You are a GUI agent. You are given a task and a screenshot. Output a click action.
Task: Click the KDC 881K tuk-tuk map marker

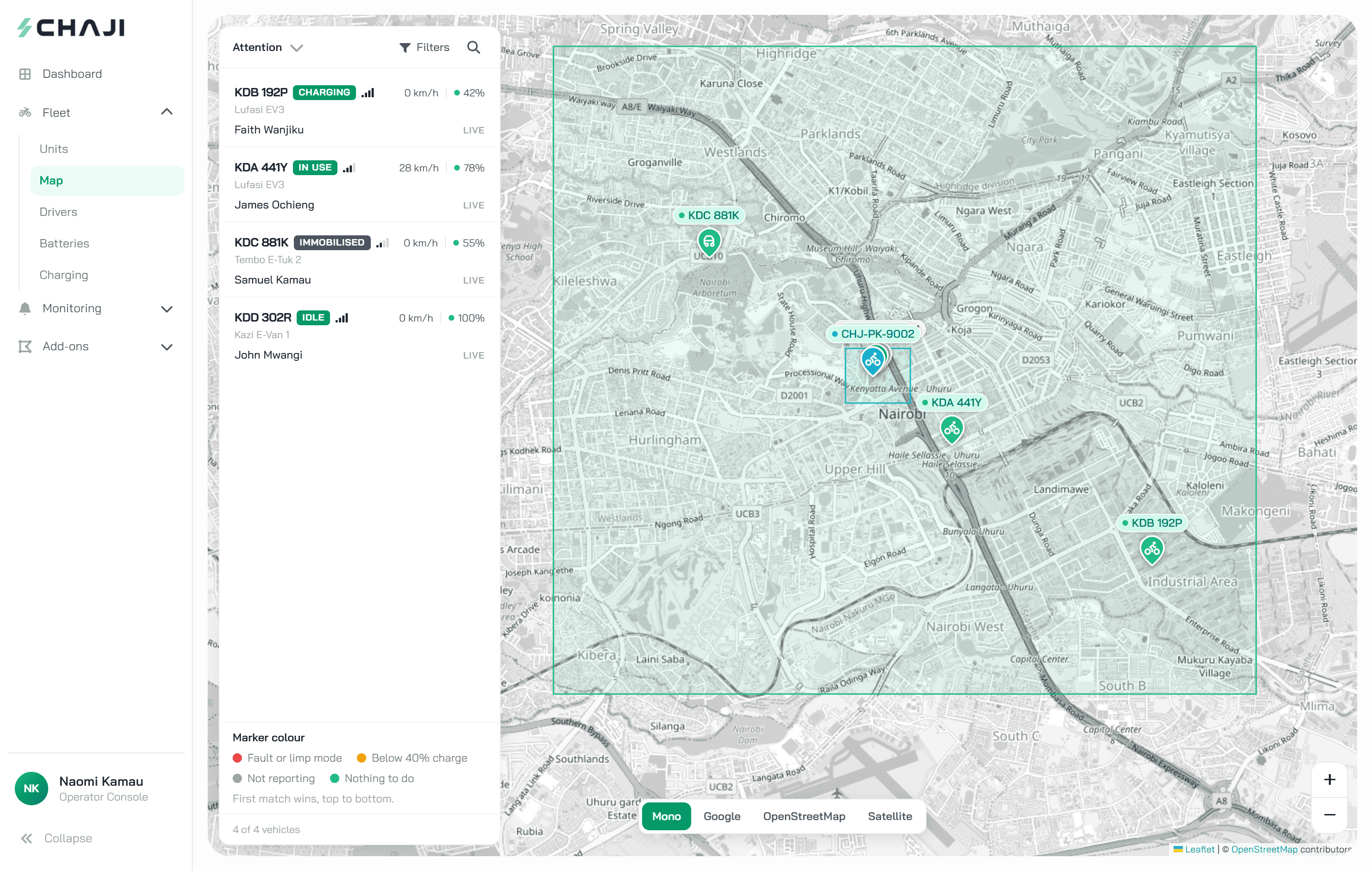[709, 242]
